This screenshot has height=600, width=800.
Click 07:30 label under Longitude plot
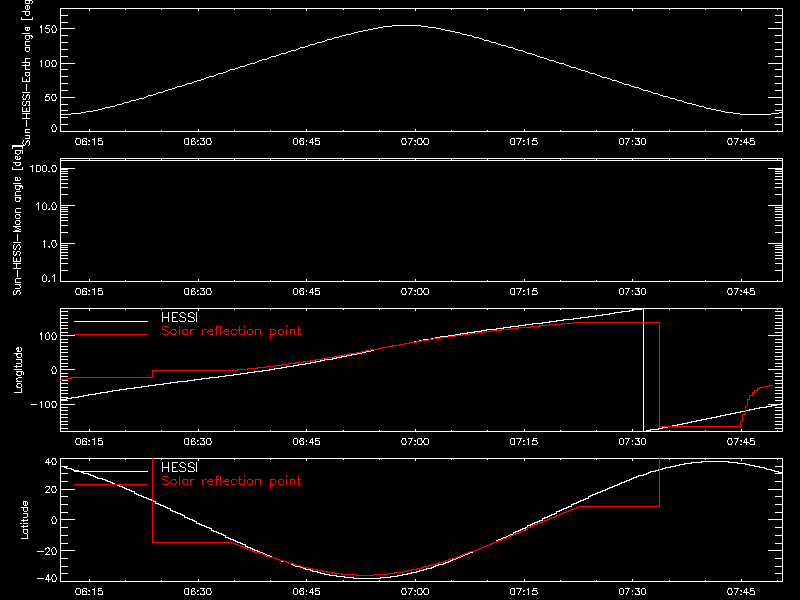tap(633, 442)
